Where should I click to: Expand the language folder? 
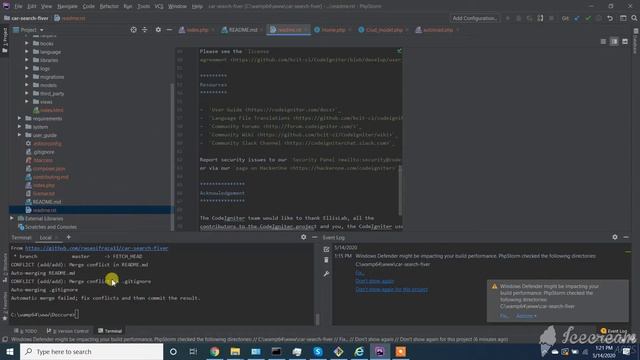point(27,52)
